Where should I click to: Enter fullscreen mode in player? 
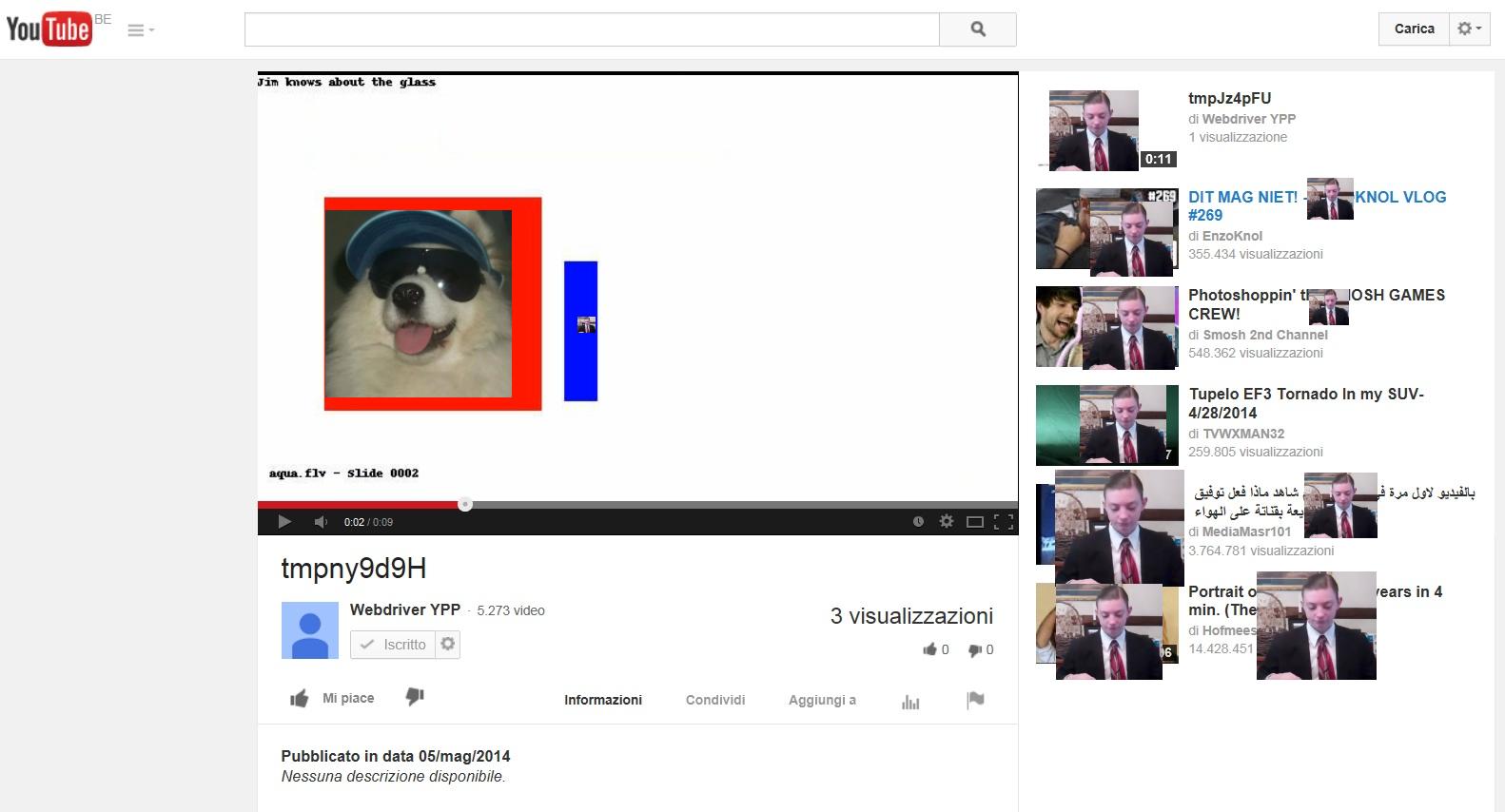pos(1004,521)
